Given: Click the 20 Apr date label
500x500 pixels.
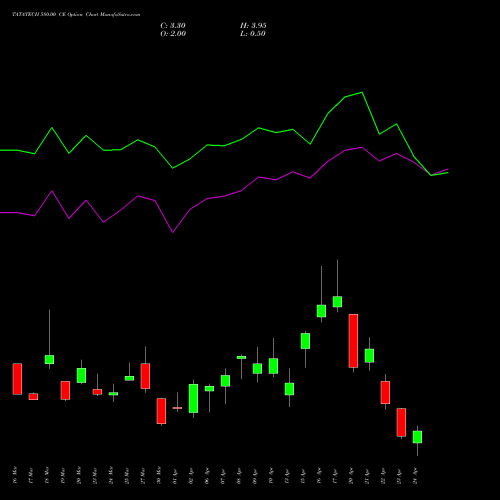Looking at the screenshot, I should tap(350, 476).
